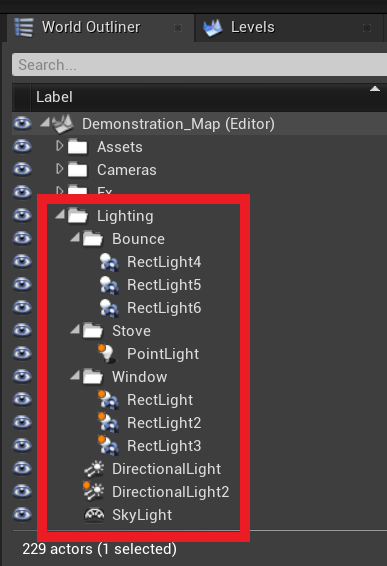Click the Demonstration_Map level icon

point(63,124)
